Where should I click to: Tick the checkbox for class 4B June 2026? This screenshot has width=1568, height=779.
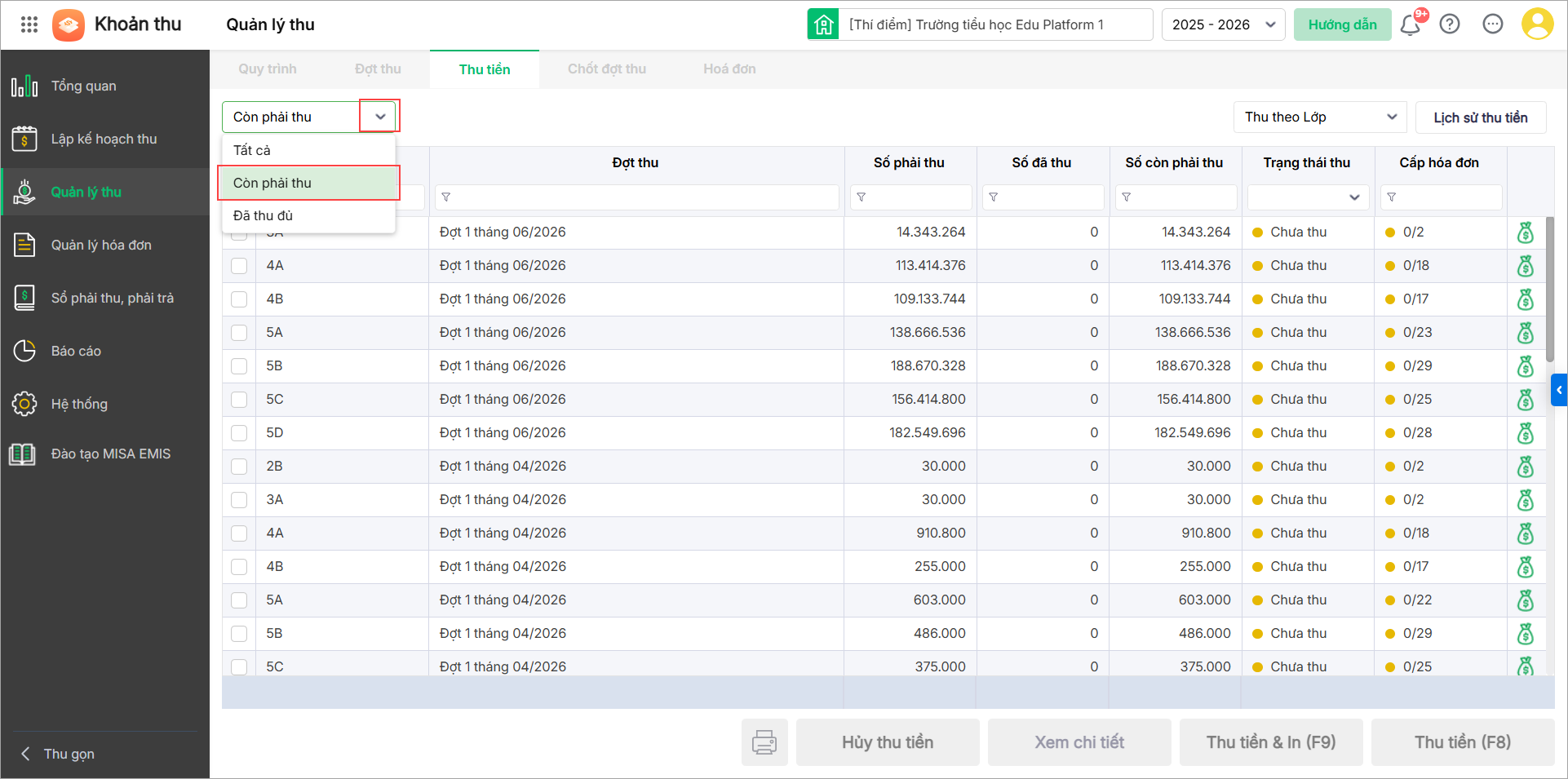click(x=239, y=299)
